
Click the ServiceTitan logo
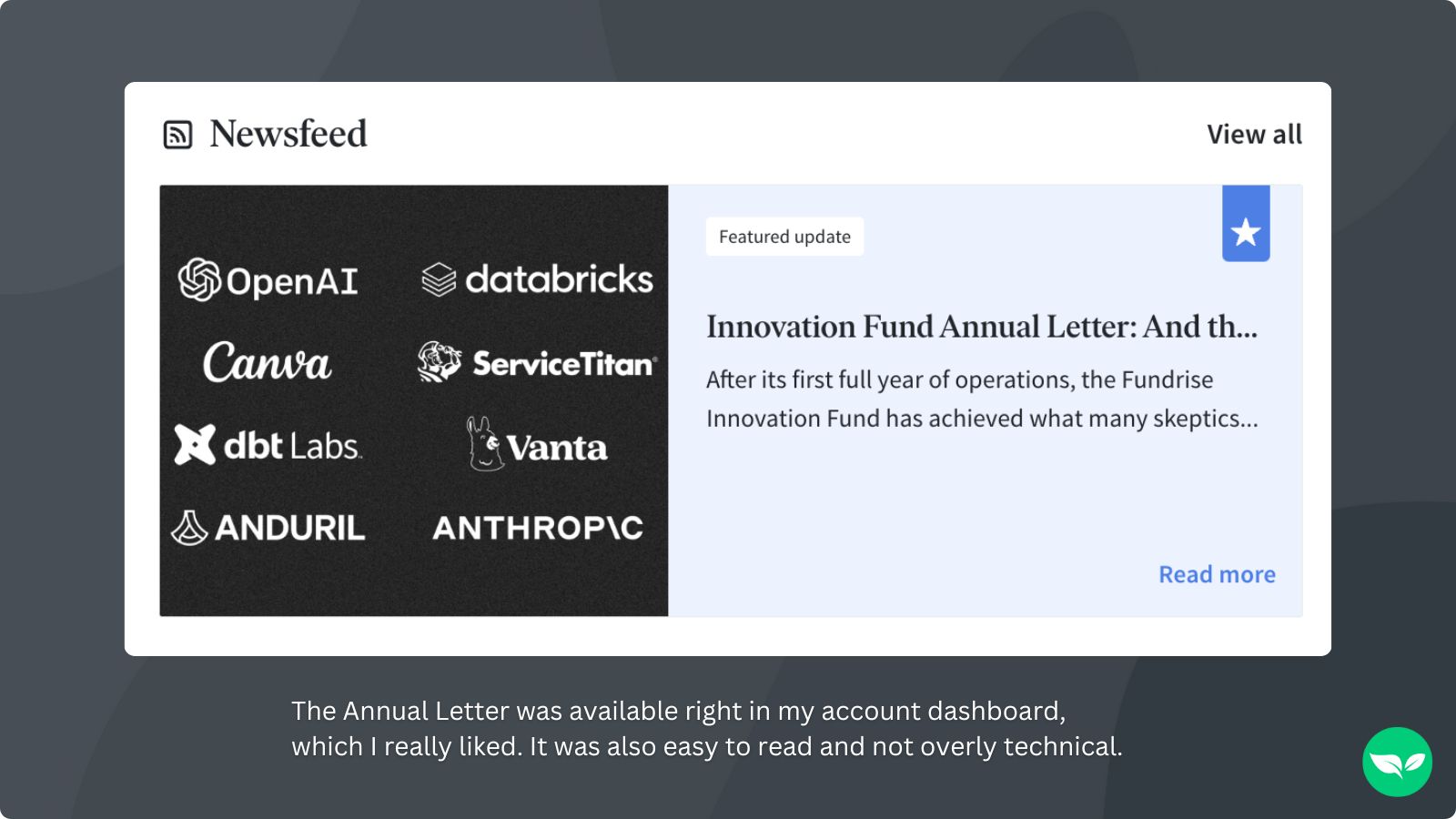pos(539,362)
